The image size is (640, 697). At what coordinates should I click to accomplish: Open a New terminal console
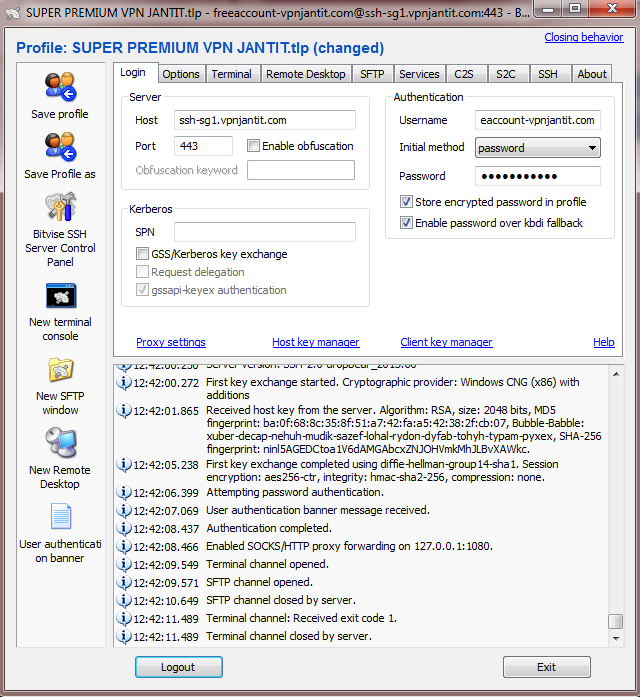pyautogui.click(x=61, y=296)
